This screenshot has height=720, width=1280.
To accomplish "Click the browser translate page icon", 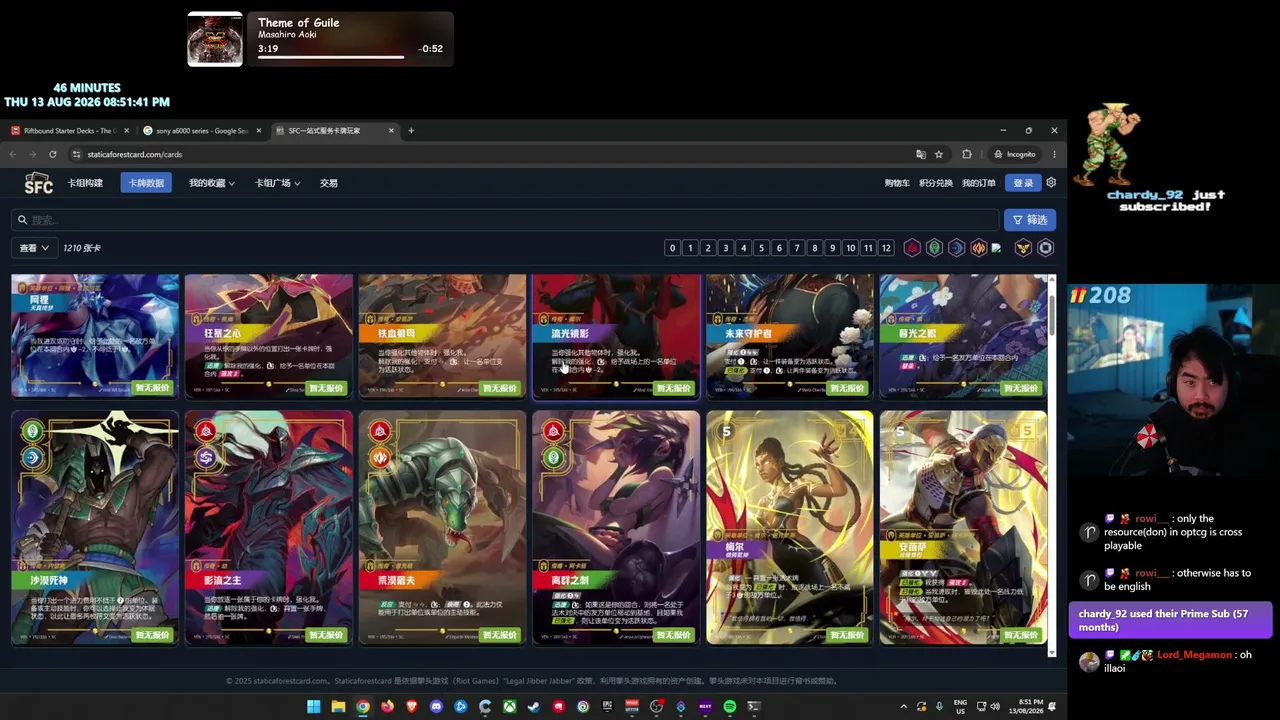I will pos(921,154).
